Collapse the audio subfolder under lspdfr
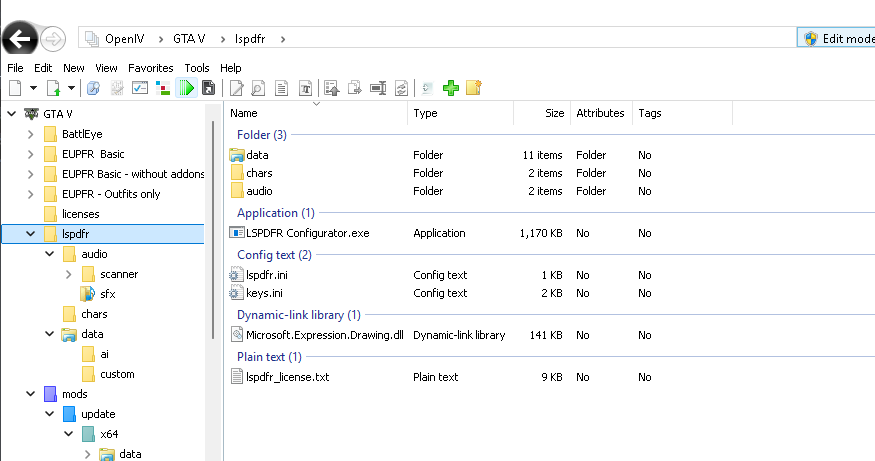The width and height of the screenshot is (875, 461). tap(50, 254)
